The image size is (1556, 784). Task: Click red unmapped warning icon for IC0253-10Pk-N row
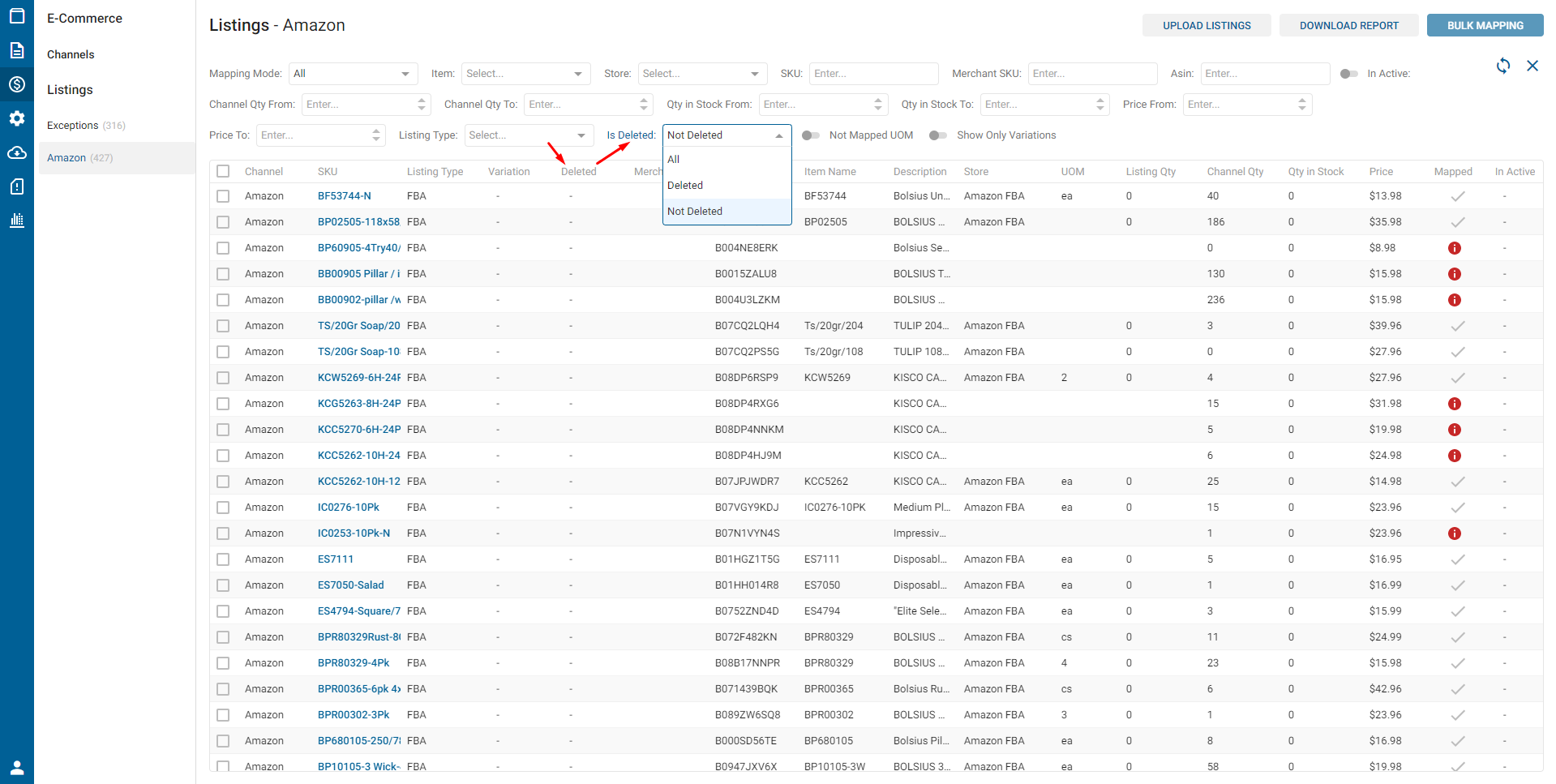click(1455, 533)
